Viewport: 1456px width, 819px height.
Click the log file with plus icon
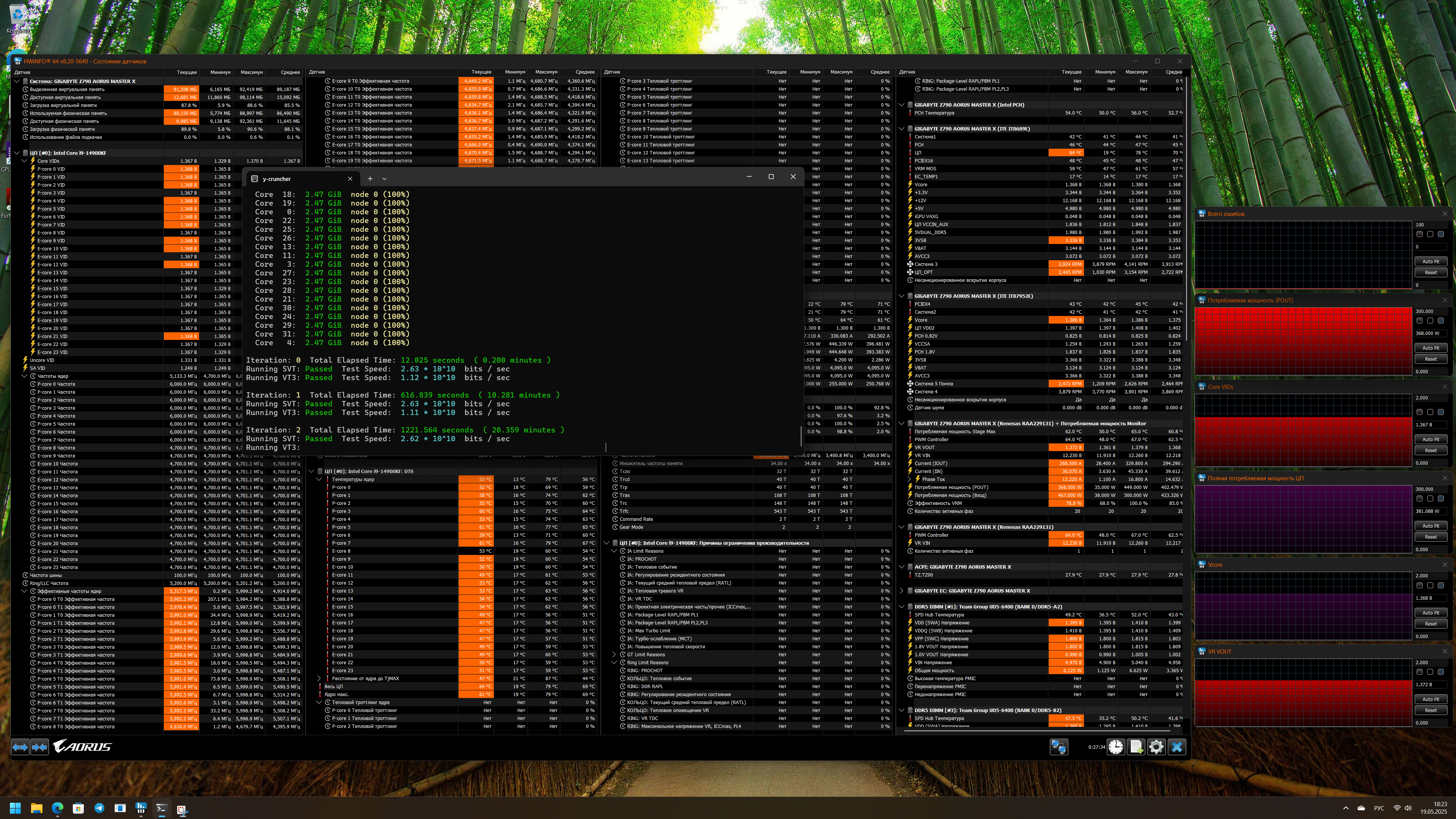tap(1136, 747)
